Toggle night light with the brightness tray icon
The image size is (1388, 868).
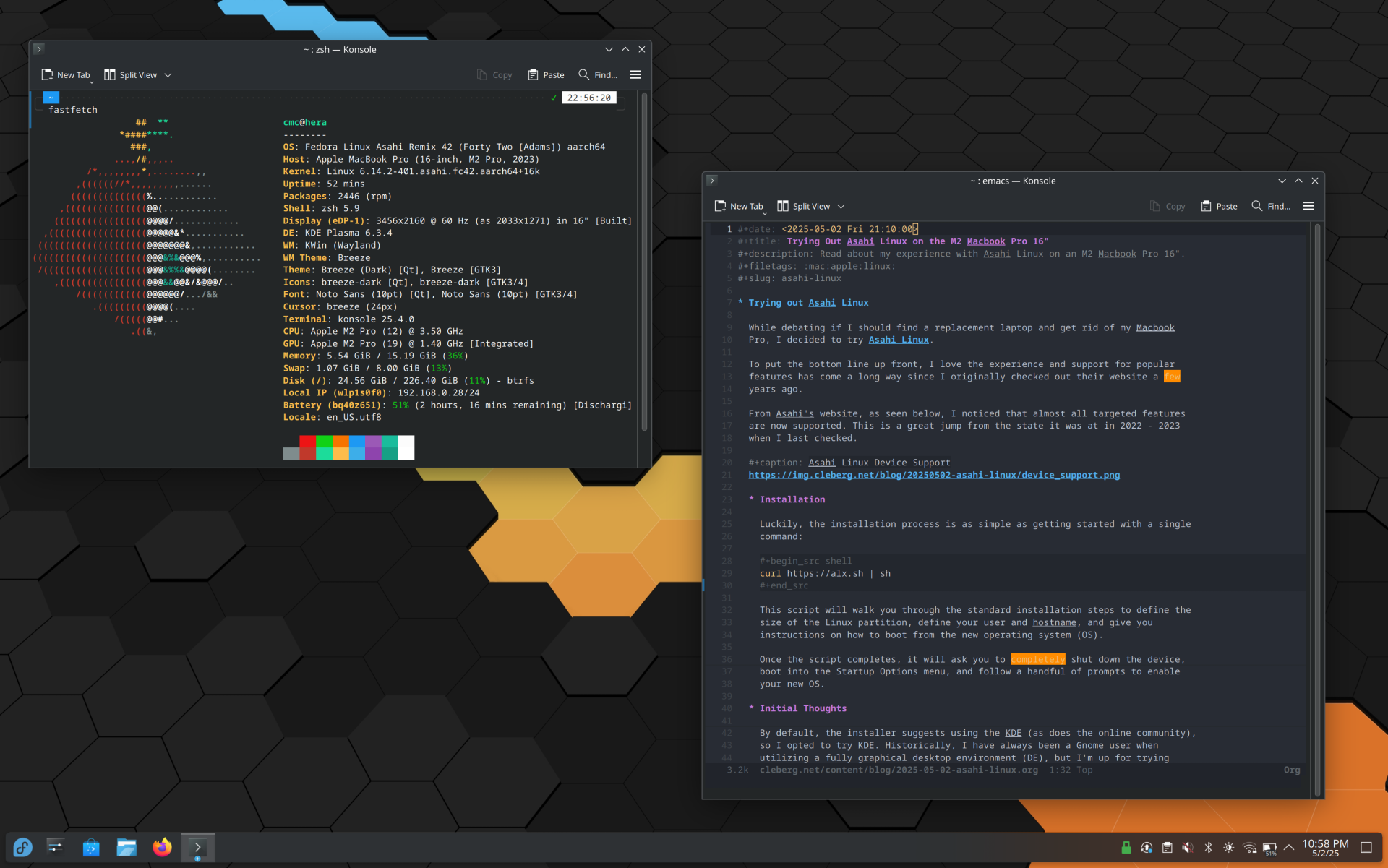(x=1228, y=847)
